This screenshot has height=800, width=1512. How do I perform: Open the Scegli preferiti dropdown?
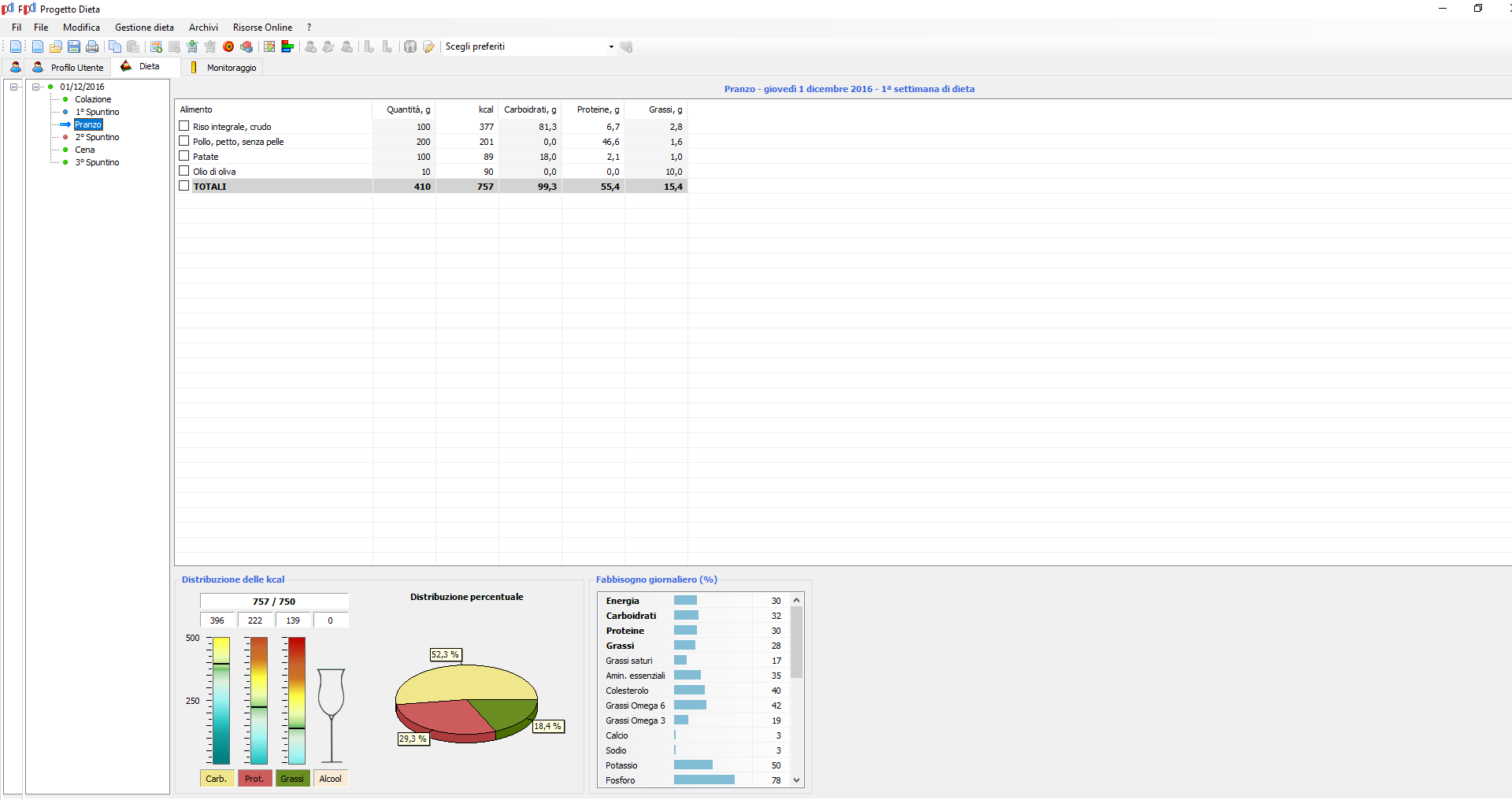click(x=611, y=47)
